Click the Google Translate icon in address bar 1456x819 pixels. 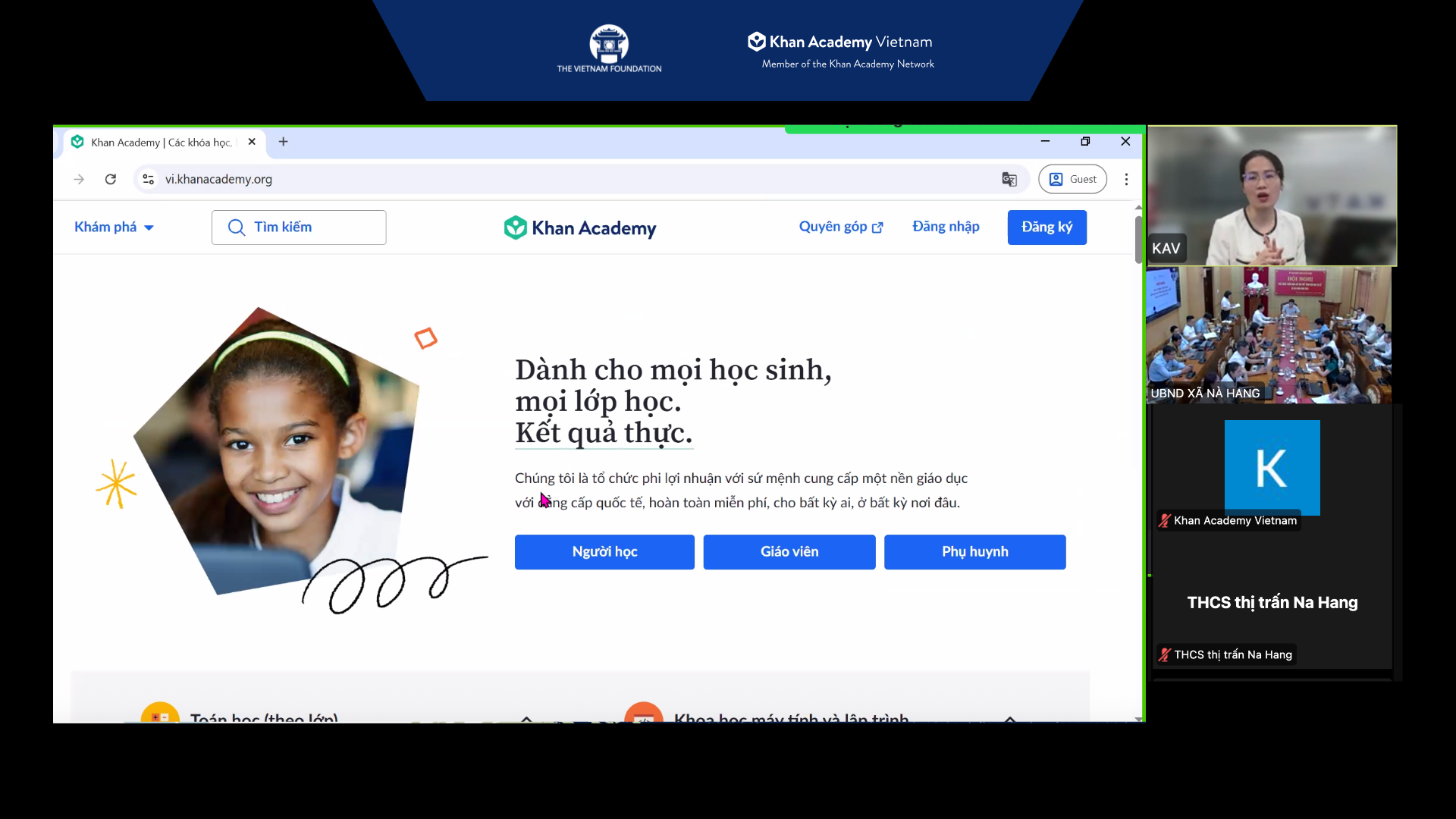coord(1009,179)
